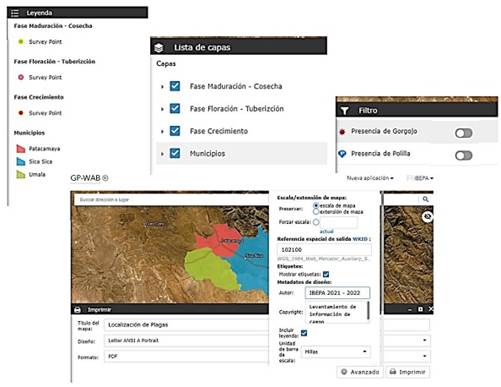Expand the Municipios layer arrow
Image resolution: width=501 pixels, height=387 pixels.
click(x=162, y=154)
